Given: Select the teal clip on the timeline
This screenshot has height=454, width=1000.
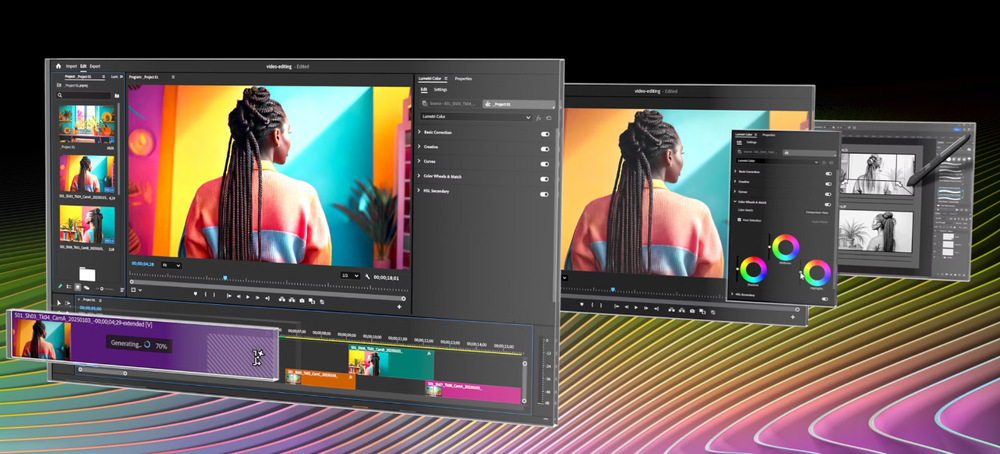Looking at the screenshot, I should click(391, 363).
